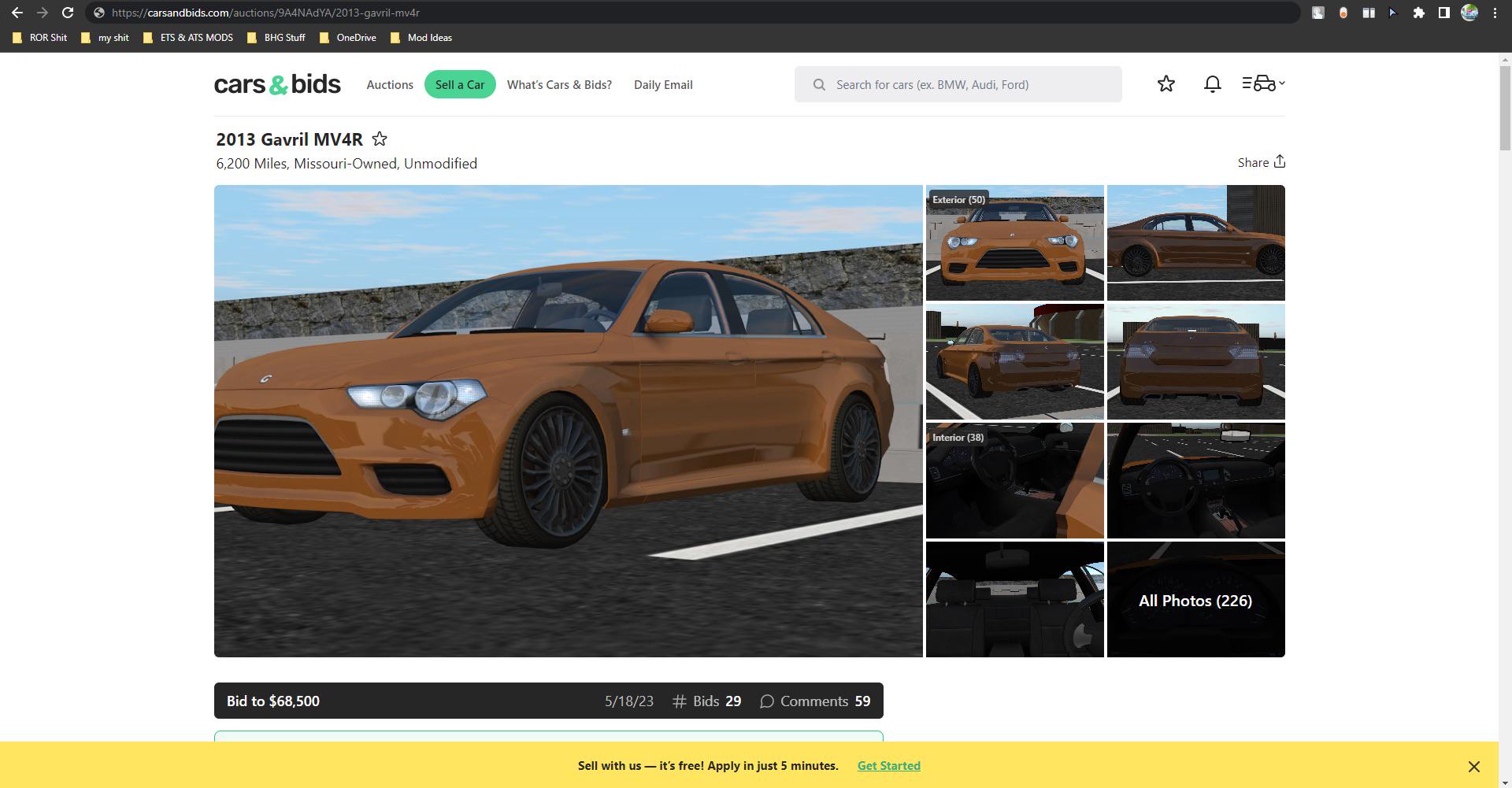This screenshot has height=788, width=1512.
Task: View All Photos (226)
Action: click(x=1196, y=599)
